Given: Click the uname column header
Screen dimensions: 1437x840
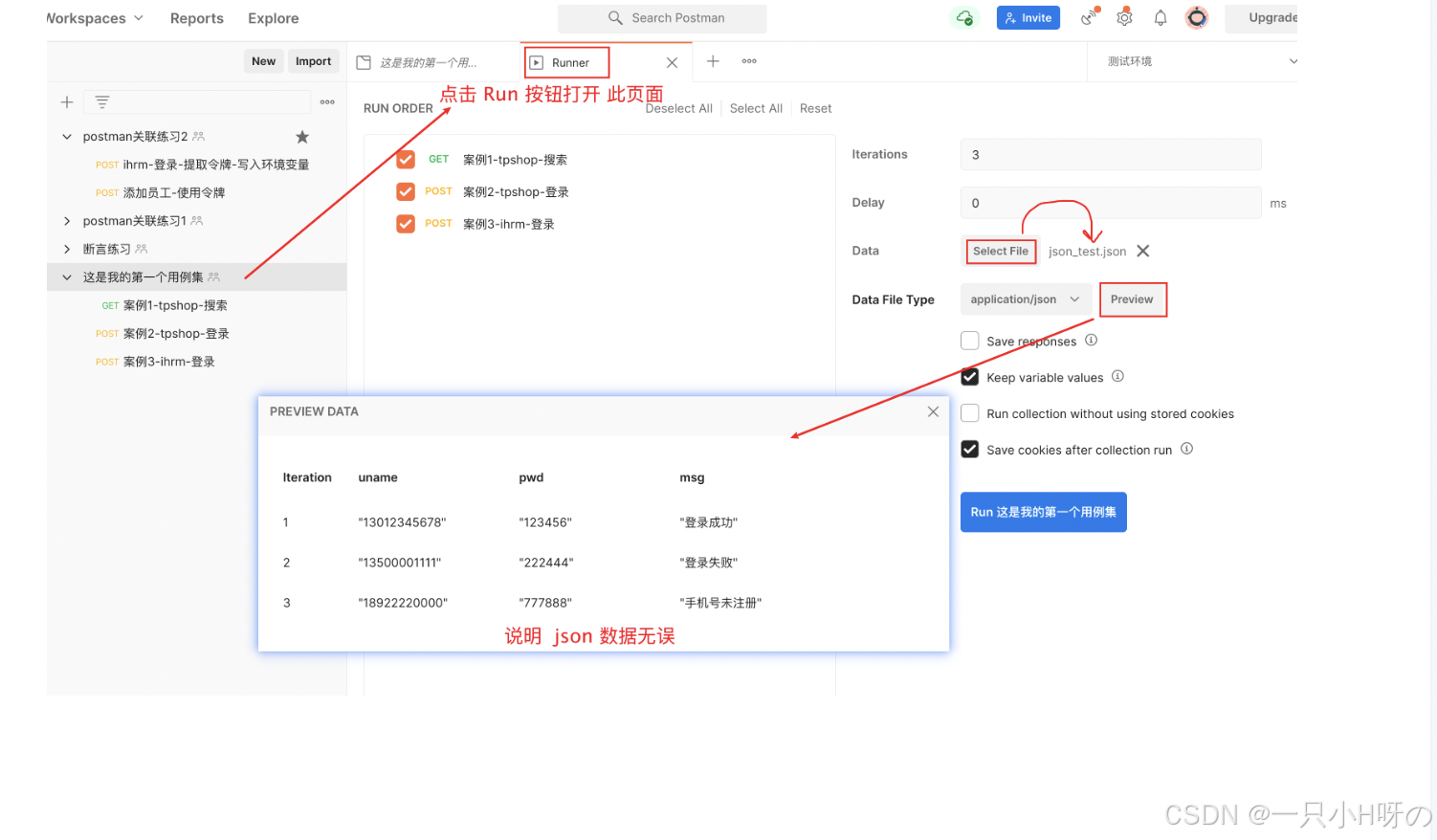Looking at the screenshot, I should click(x=378, y=477).
